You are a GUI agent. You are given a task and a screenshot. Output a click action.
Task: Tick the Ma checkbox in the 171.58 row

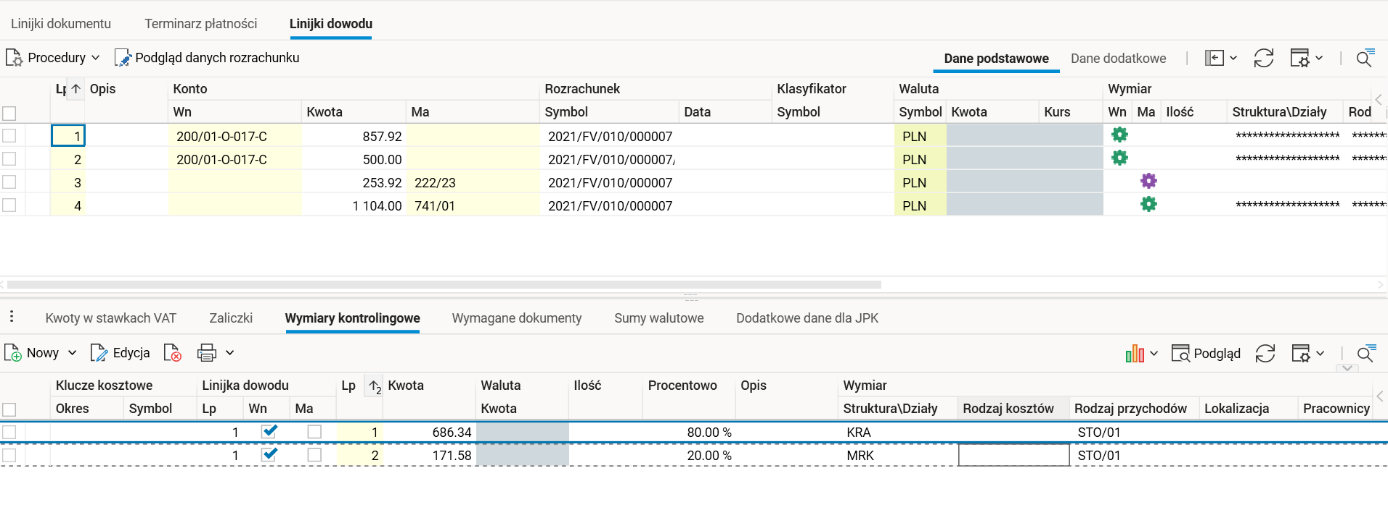[315, 455]
